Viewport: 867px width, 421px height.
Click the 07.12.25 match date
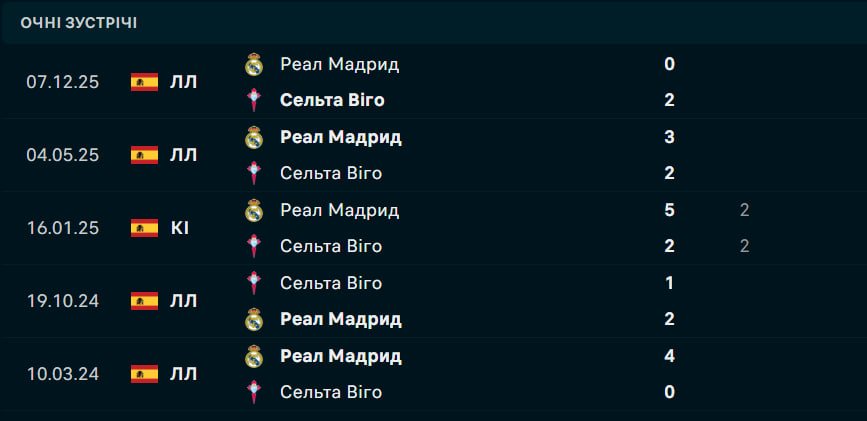coord(62,82)
